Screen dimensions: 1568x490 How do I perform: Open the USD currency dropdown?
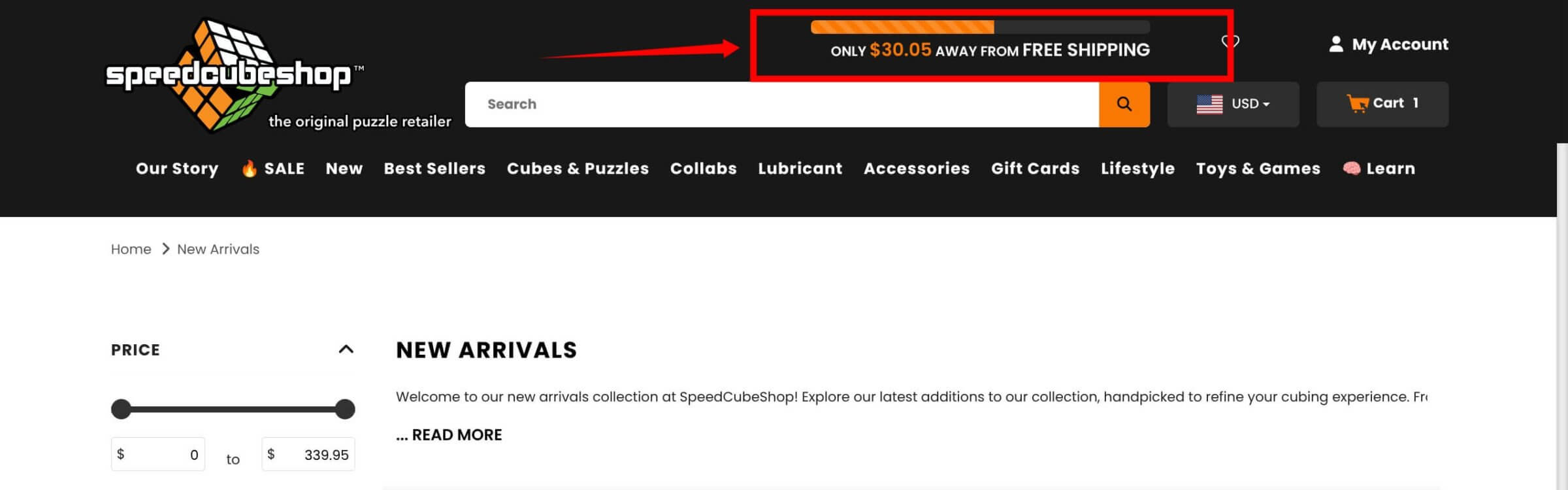[1233, 104]
